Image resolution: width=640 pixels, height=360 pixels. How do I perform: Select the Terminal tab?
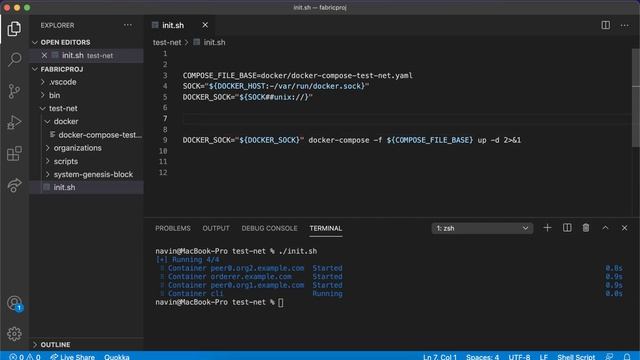(x=326, y=228)
